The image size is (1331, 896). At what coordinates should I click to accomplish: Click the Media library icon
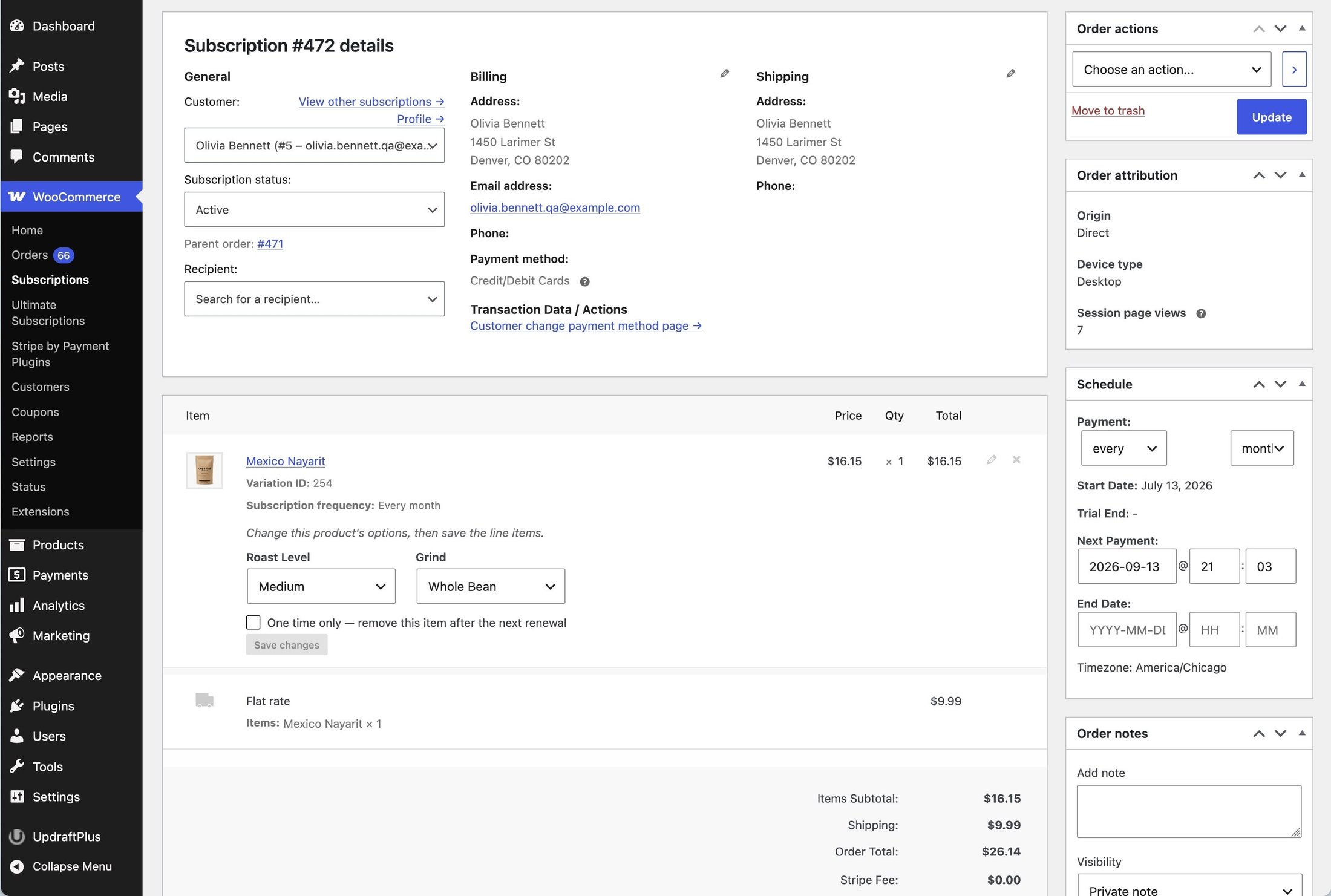tap(17, 96)
